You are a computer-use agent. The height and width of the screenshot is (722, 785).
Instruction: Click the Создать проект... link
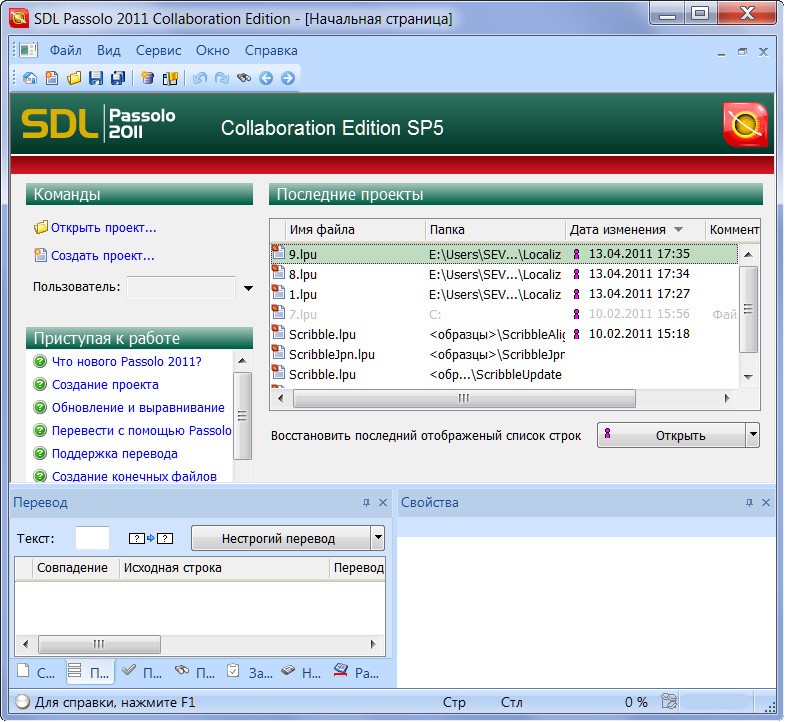coord(103,256)
